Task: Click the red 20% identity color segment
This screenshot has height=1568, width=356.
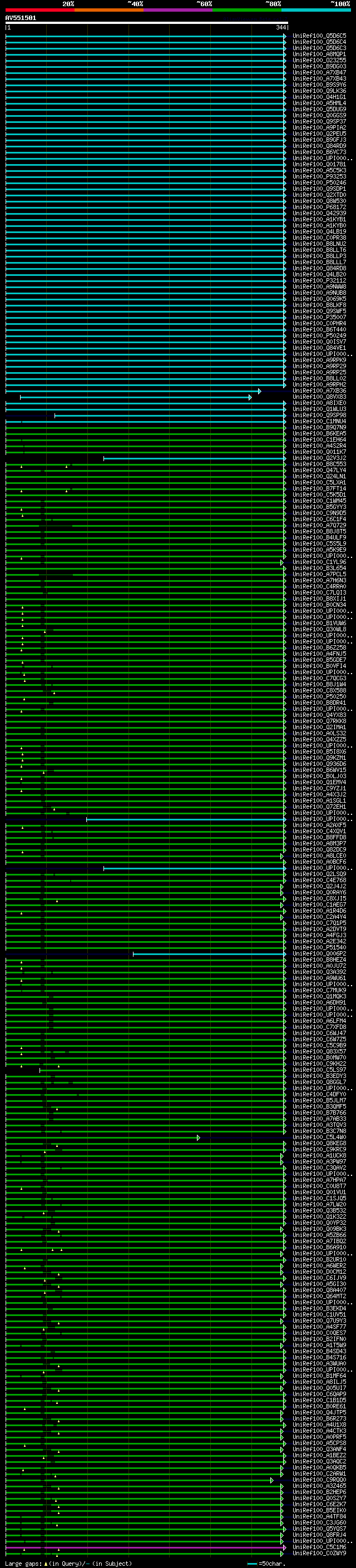Action: pyautogui.click(x=39, y=11)
